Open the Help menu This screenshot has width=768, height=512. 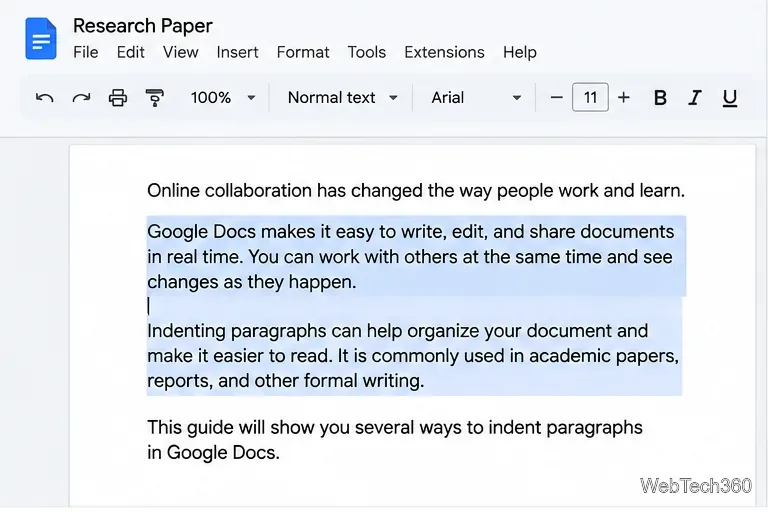pyautogui.click(x=520, y=52)
